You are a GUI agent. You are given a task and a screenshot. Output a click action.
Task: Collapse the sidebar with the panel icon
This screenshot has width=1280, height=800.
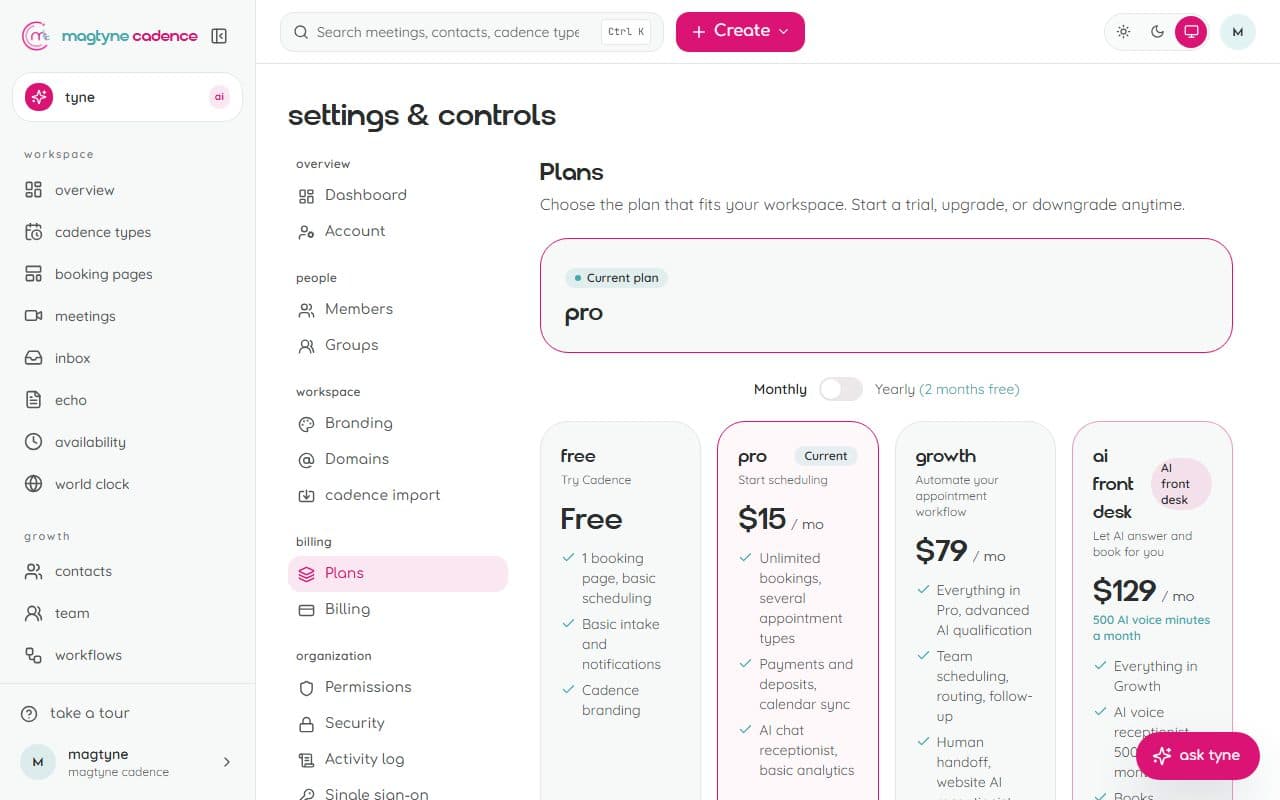219,36
